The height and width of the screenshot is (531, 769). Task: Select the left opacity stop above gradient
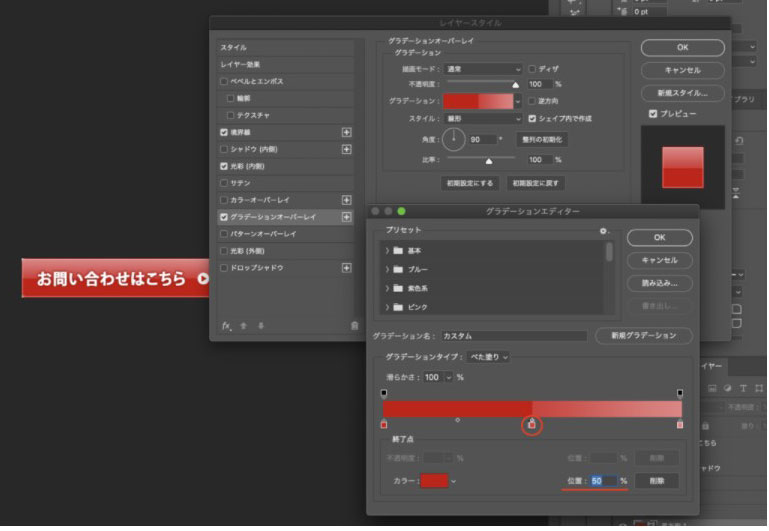pos(384,393)
